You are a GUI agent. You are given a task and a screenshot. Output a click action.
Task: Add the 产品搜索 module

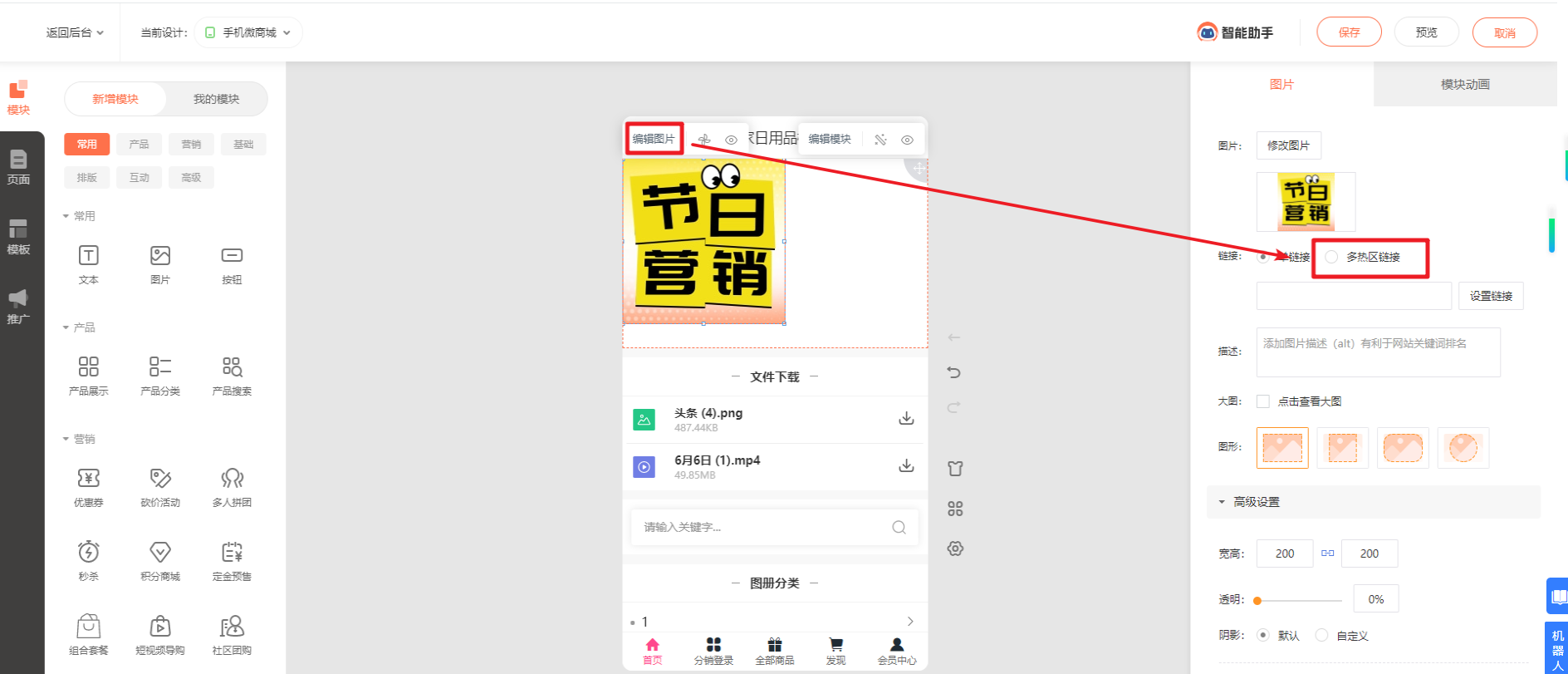[x=232, y=376]
